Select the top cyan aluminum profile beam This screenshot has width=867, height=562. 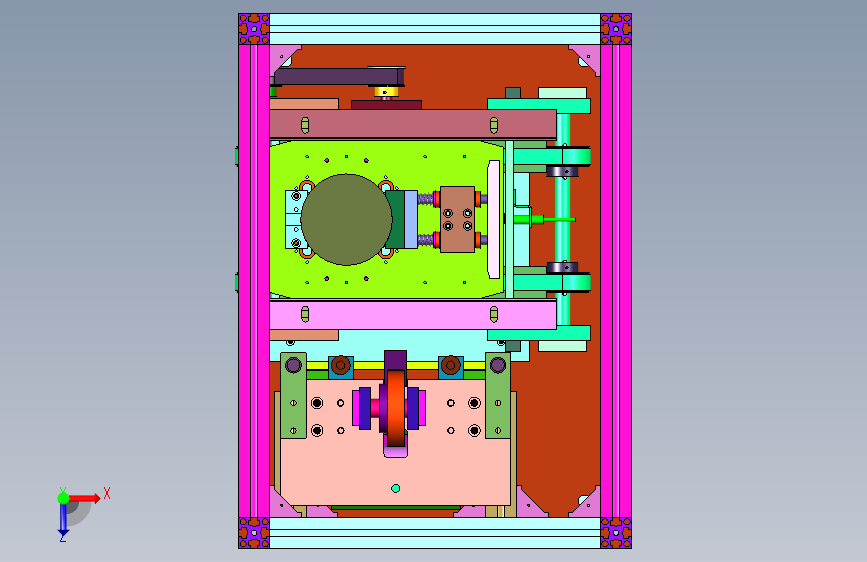[x=435, y=29]
